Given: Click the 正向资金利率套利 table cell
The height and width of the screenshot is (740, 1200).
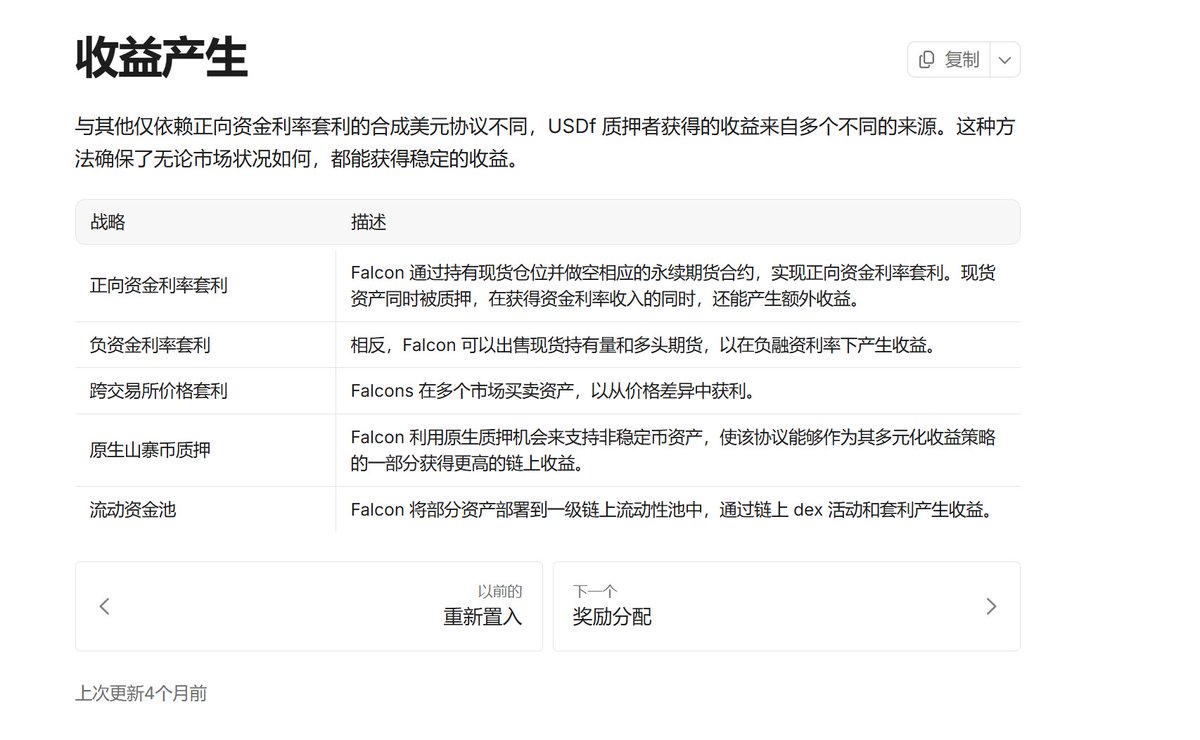Looking at the screenshot, I should pos(205,285).
